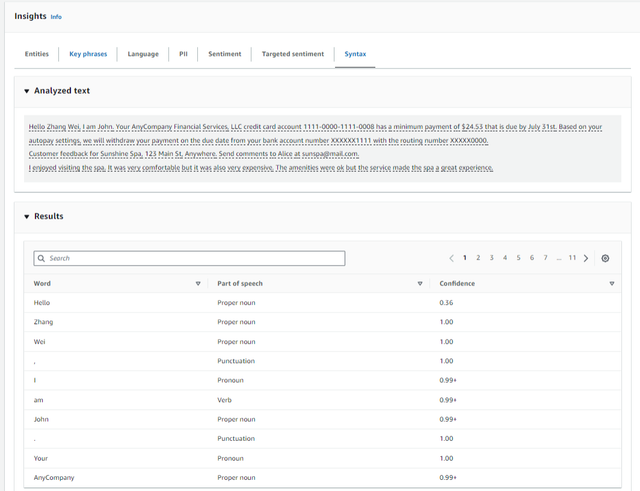
Task: View the Targeted sentiment tab
Action: click(292, 54)
